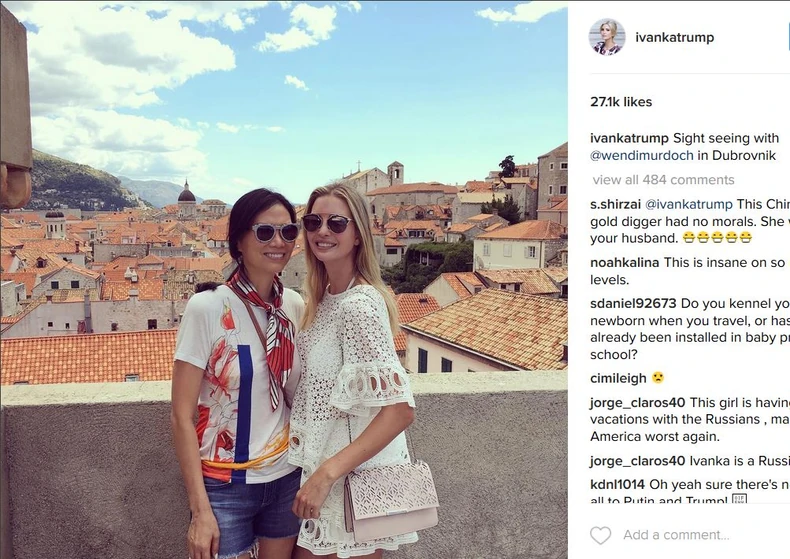Click sdaniel92673 commenter name
This screenshot has height=559, width=790.
pyautogui.click(x=633, y=304)
